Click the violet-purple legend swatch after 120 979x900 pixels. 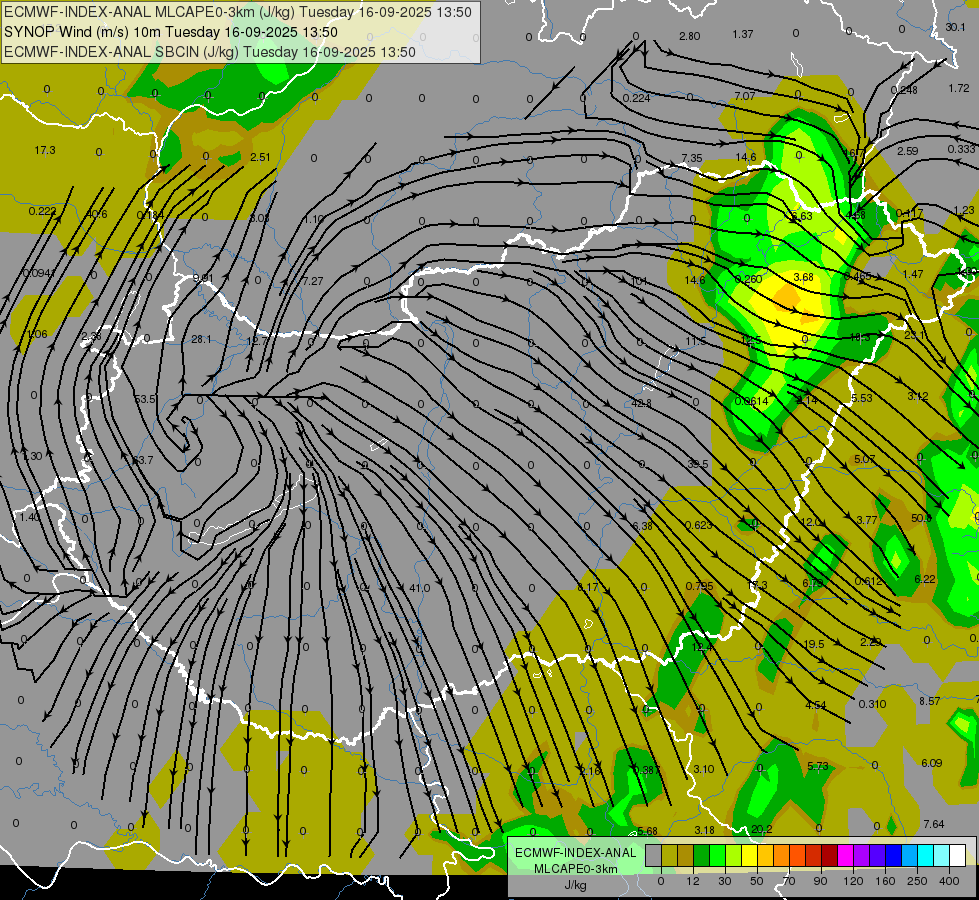tap(862, 855)
